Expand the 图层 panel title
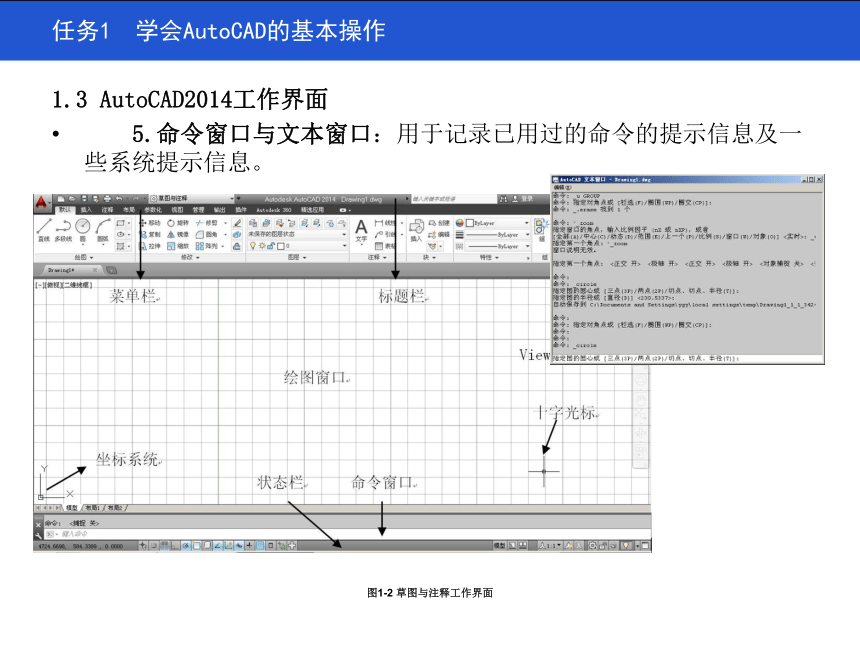 297,257
